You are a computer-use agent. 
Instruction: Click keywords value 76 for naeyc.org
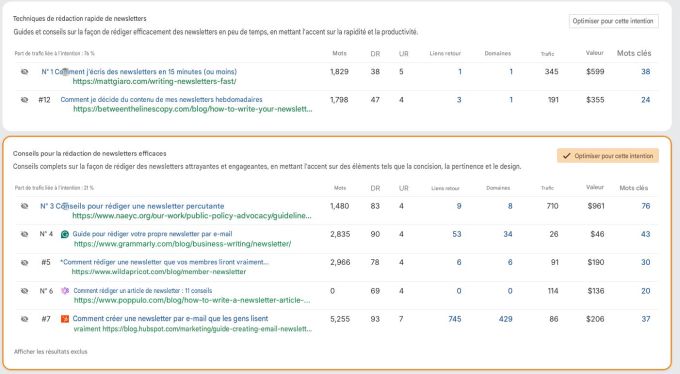pos(646,206)
